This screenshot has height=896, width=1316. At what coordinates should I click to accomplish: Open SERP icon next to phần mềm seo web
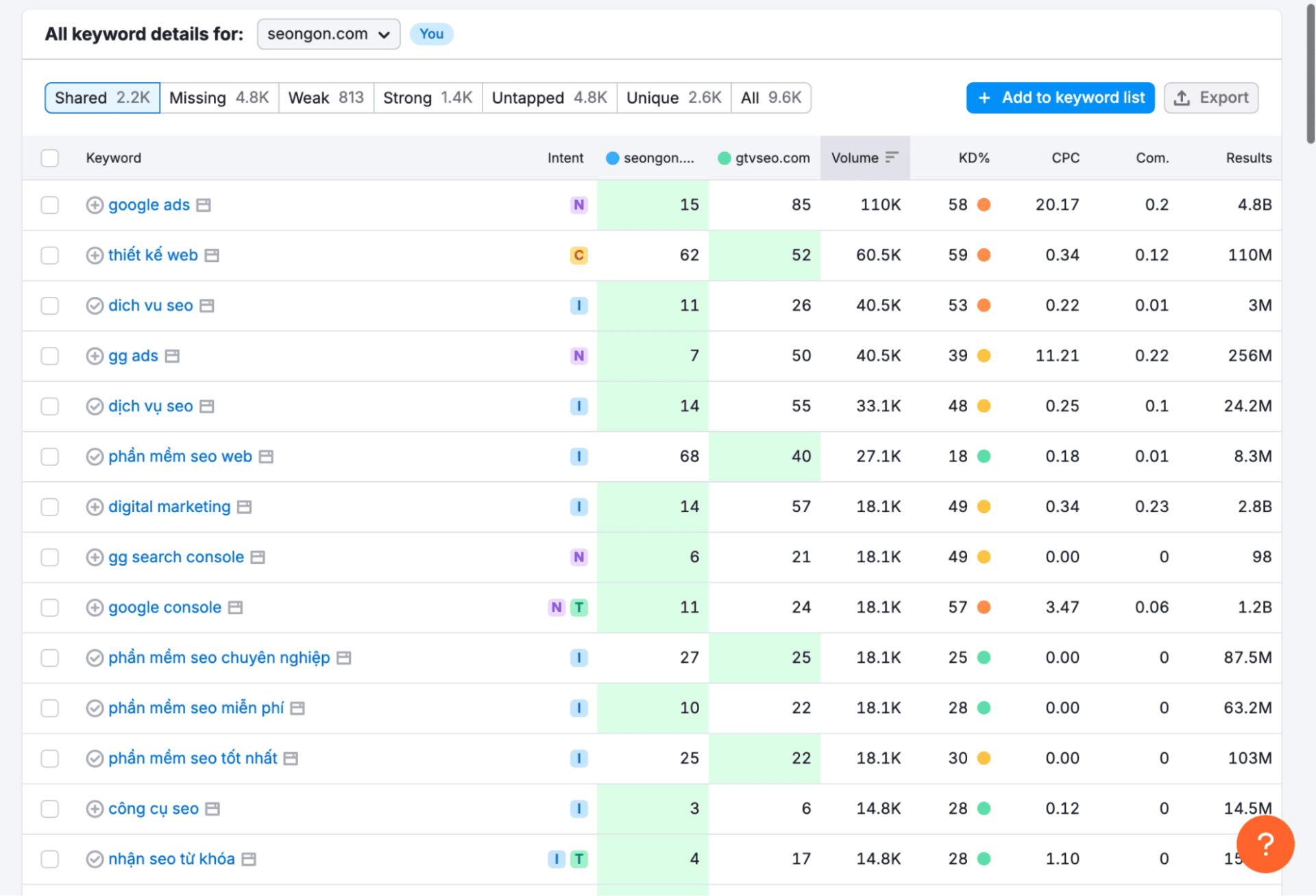pos(266,457)
